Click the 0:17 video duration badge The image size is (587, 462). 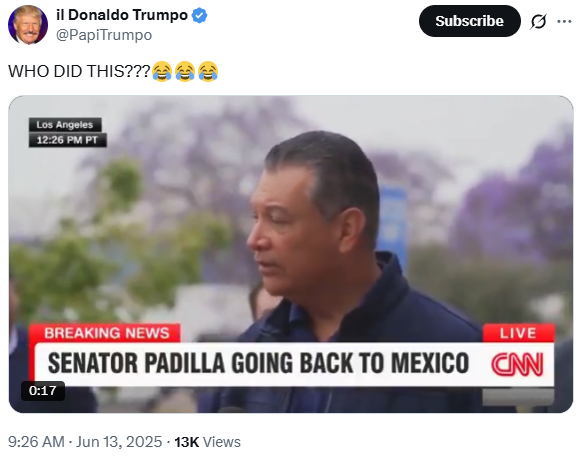click(43, 390)
